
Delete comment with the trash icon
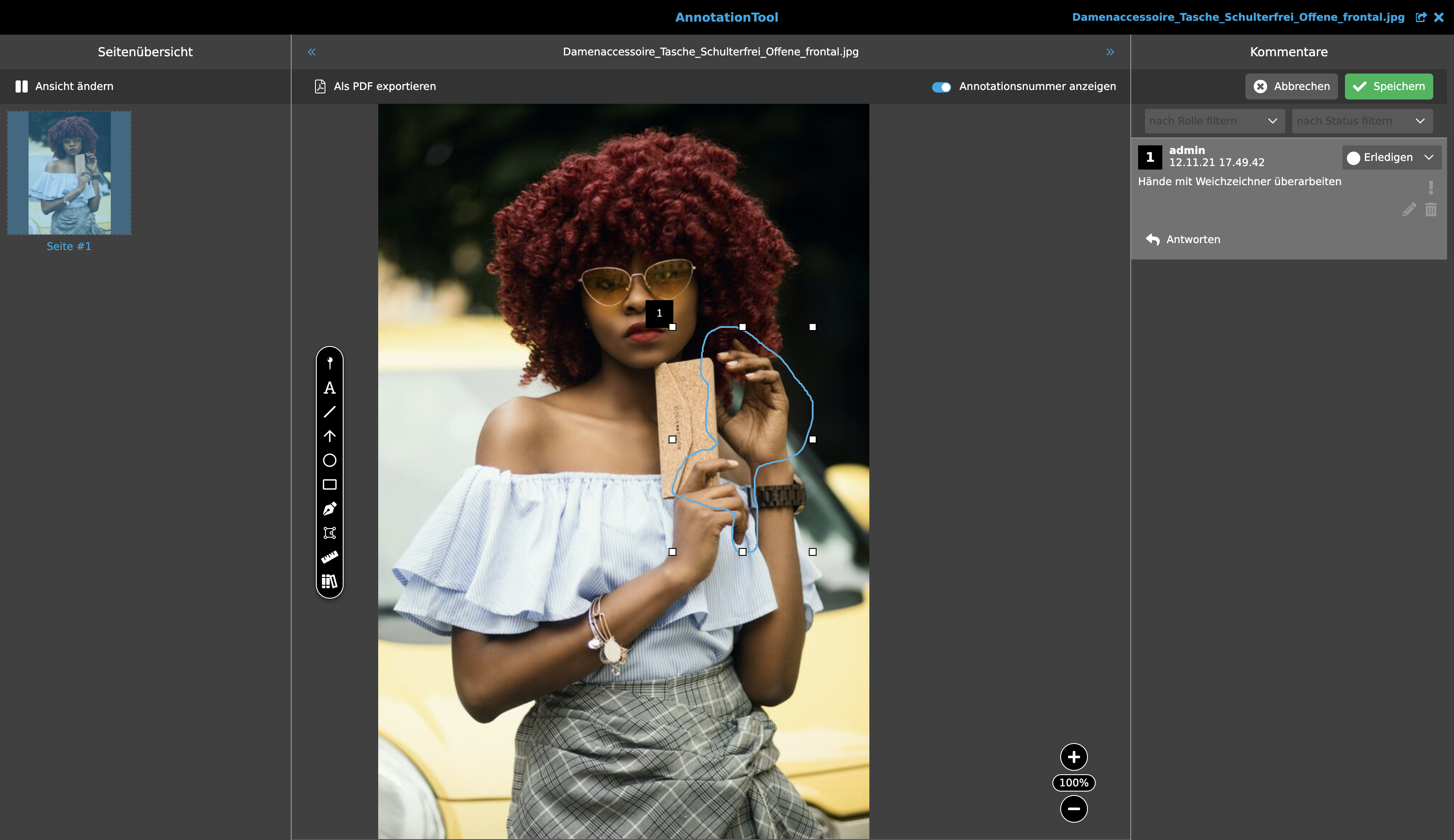[x=1430, y=210]
